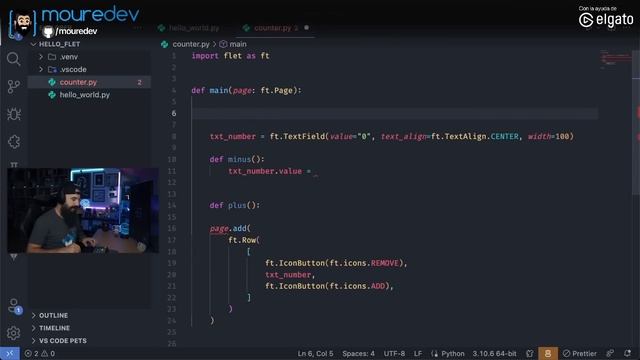Click Spaces: 4 indentation setting
The width and height of the screenshot is (640, 360).
[358, 353]
